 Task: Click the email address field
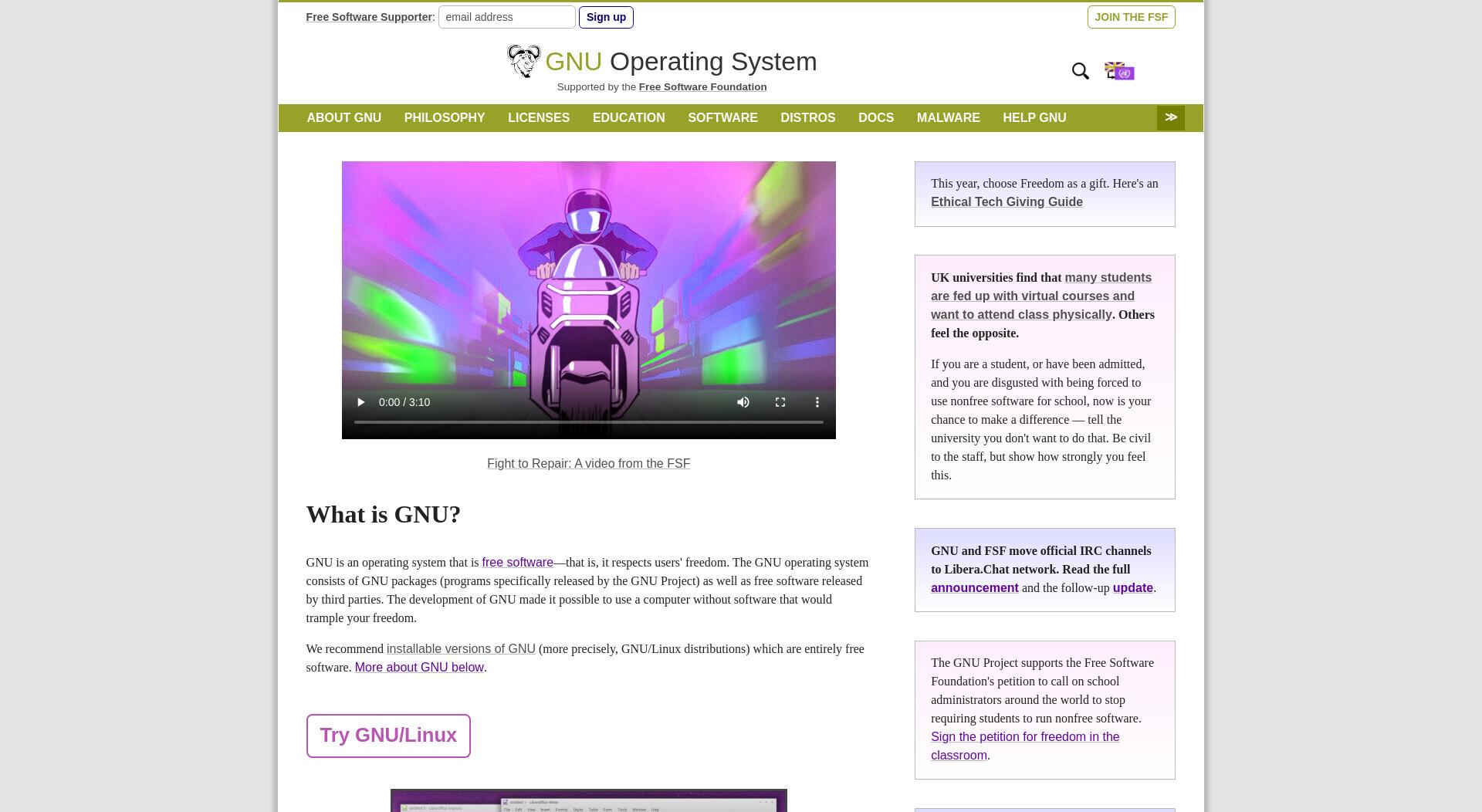[507, 17]
